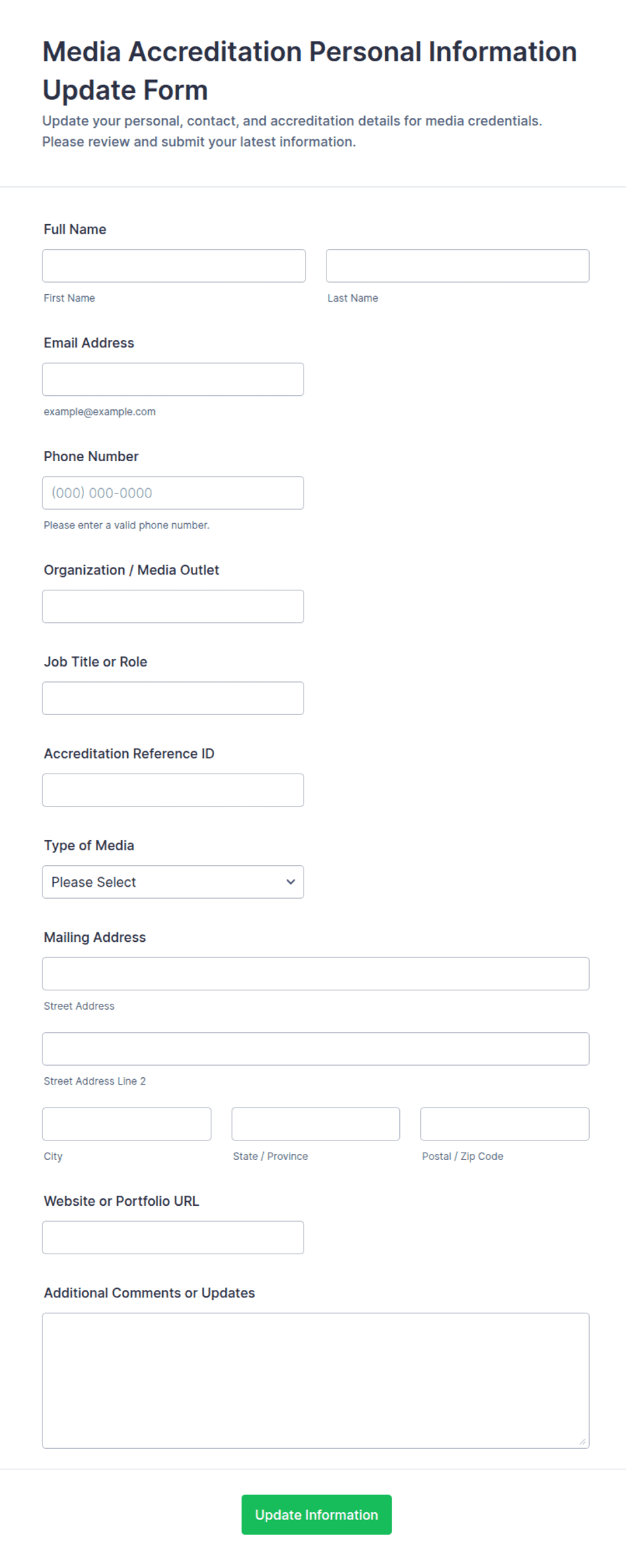Focus the Email Address field

pos(173,380)
